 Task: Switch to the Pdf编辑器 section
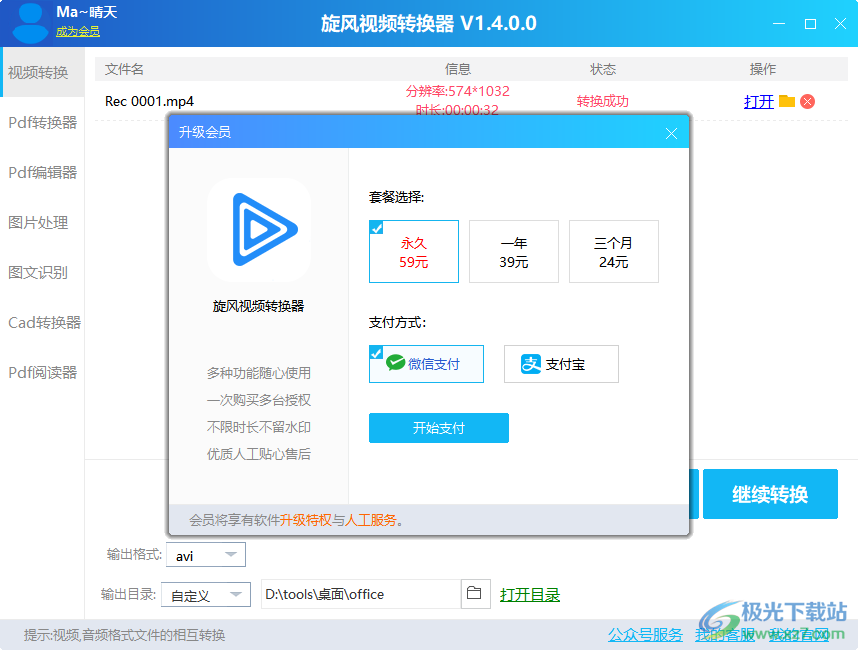click(42, 172)
